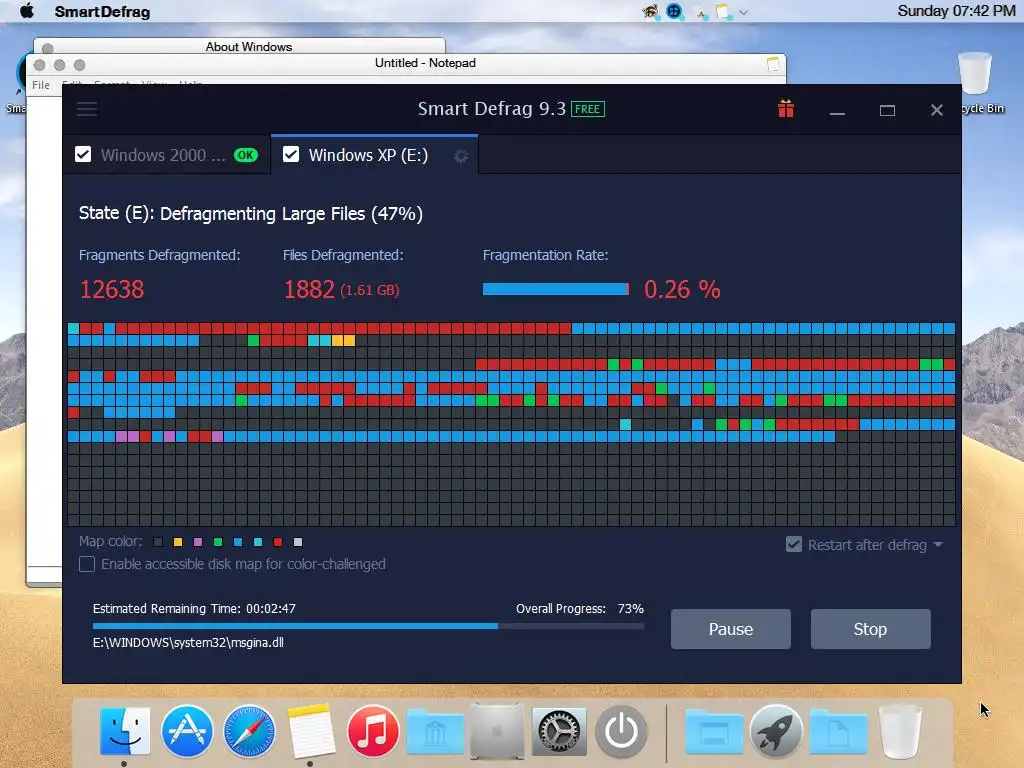The image size is (1024, 768).
Task: Open Finder from the dock
Action: [124, 731]
